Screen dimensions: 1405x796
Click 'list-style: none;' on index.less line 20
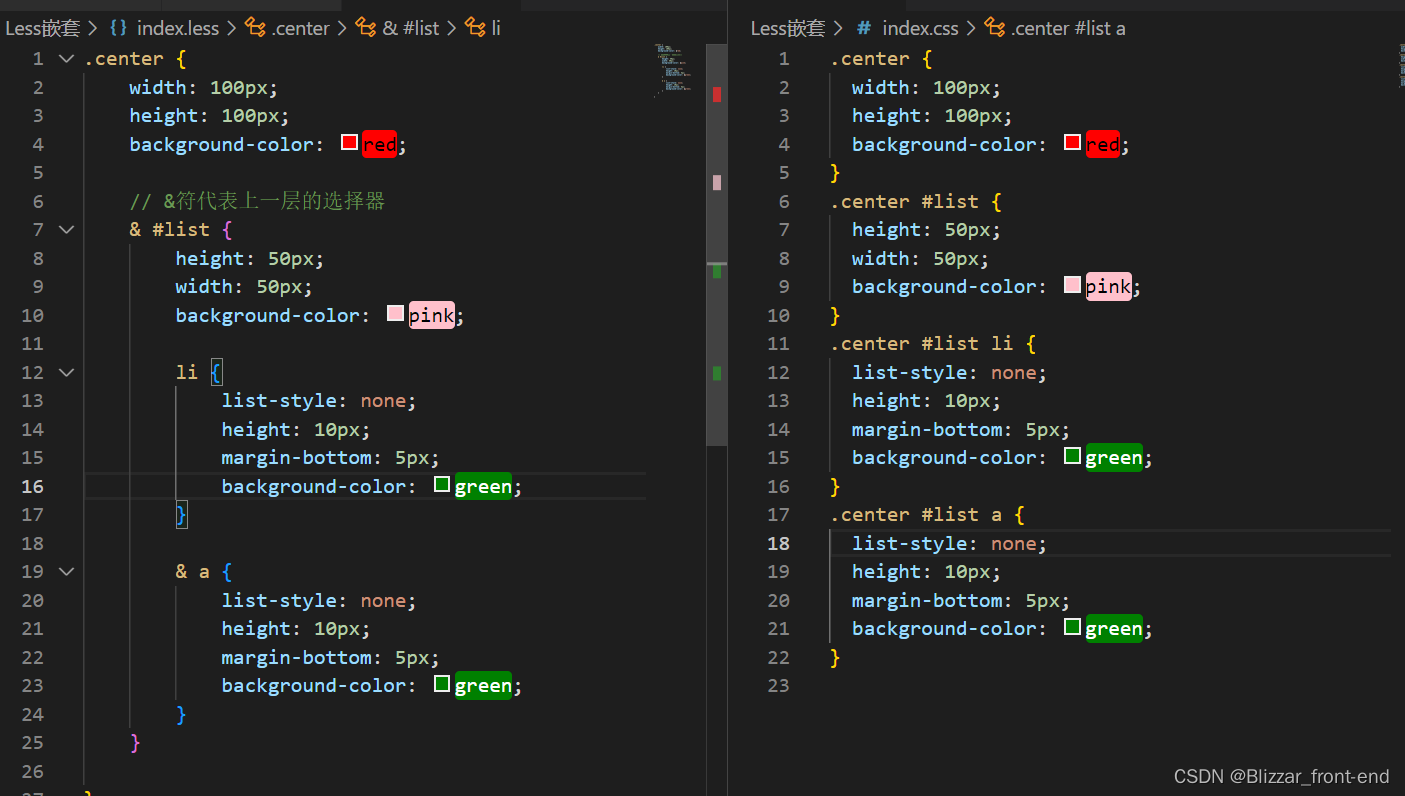pos(319,600)
